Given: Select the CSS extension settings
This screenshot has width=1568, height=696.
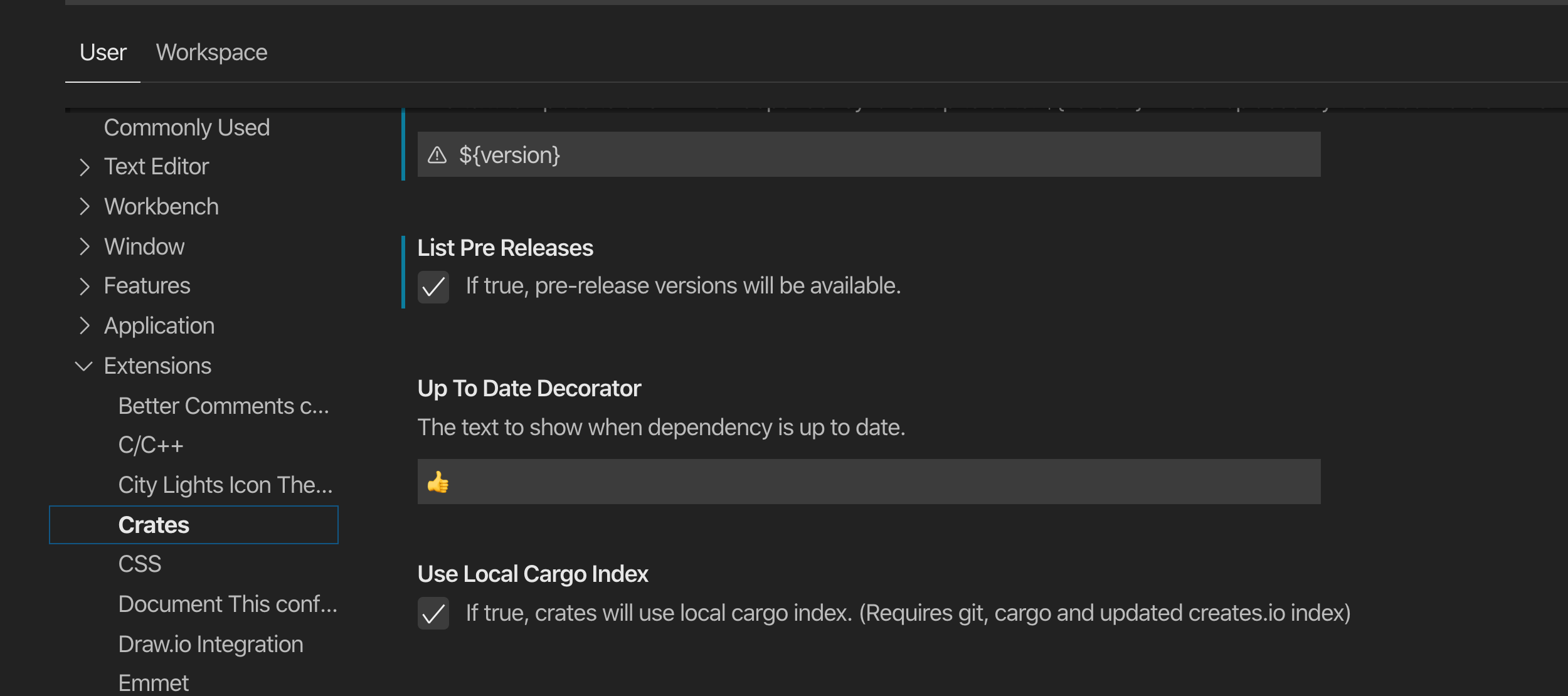Looking at the screenshot, I should click(139, 564).
